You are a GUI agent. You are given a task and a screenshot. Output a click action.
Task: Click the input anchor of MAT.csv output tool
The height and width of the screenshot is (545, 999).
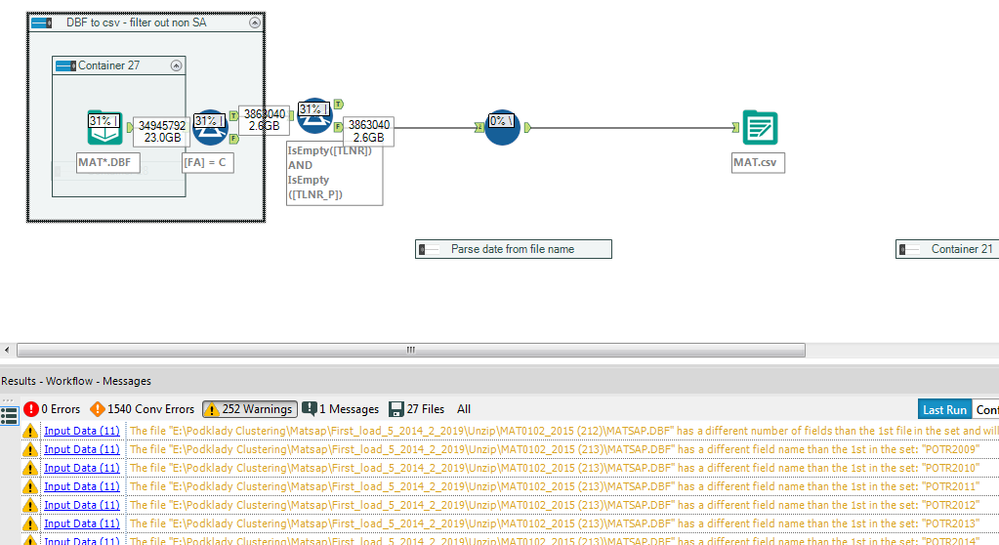[735, 127]
